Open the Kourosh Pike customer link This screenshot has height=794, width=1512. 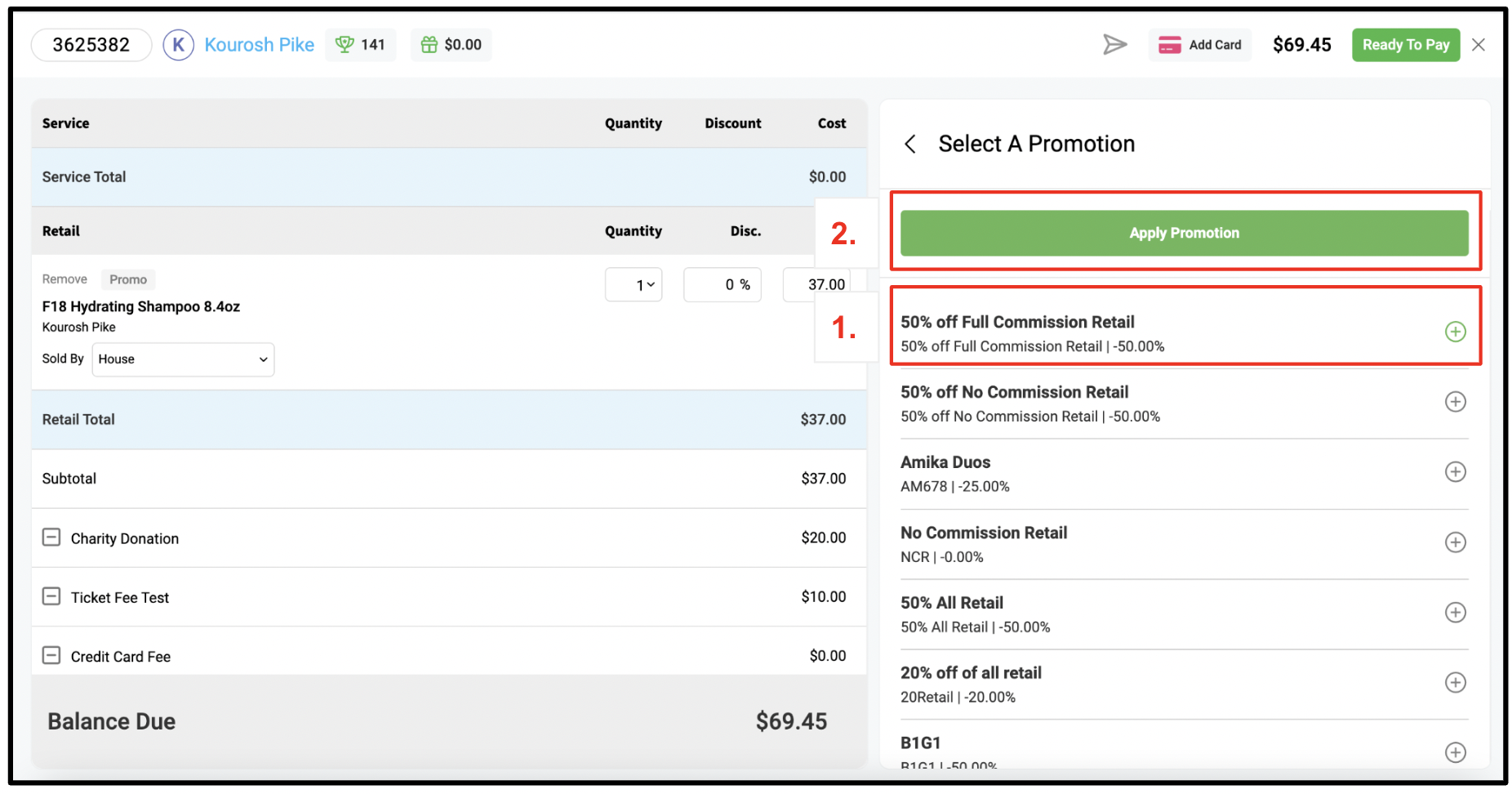tap(259, 45)
